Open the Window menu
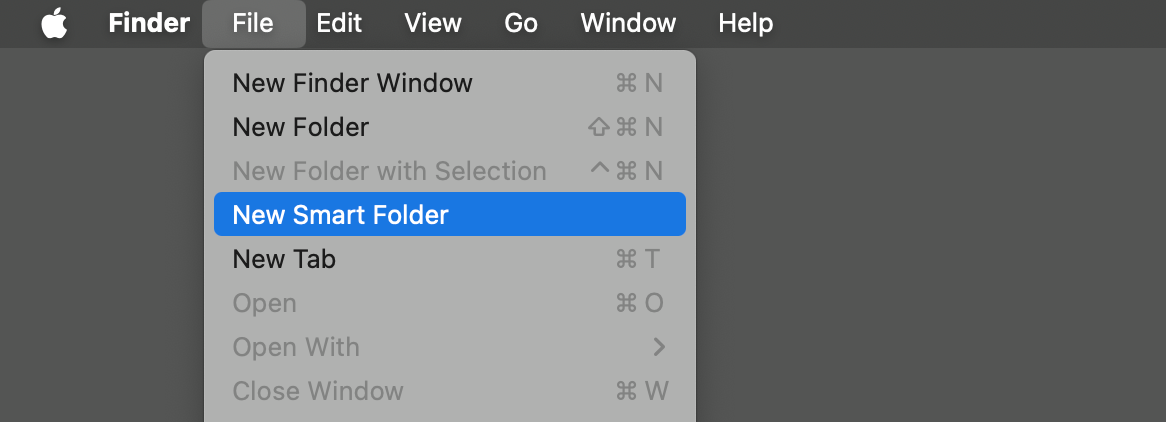The image size is (1166, 422). pos(628,23)
